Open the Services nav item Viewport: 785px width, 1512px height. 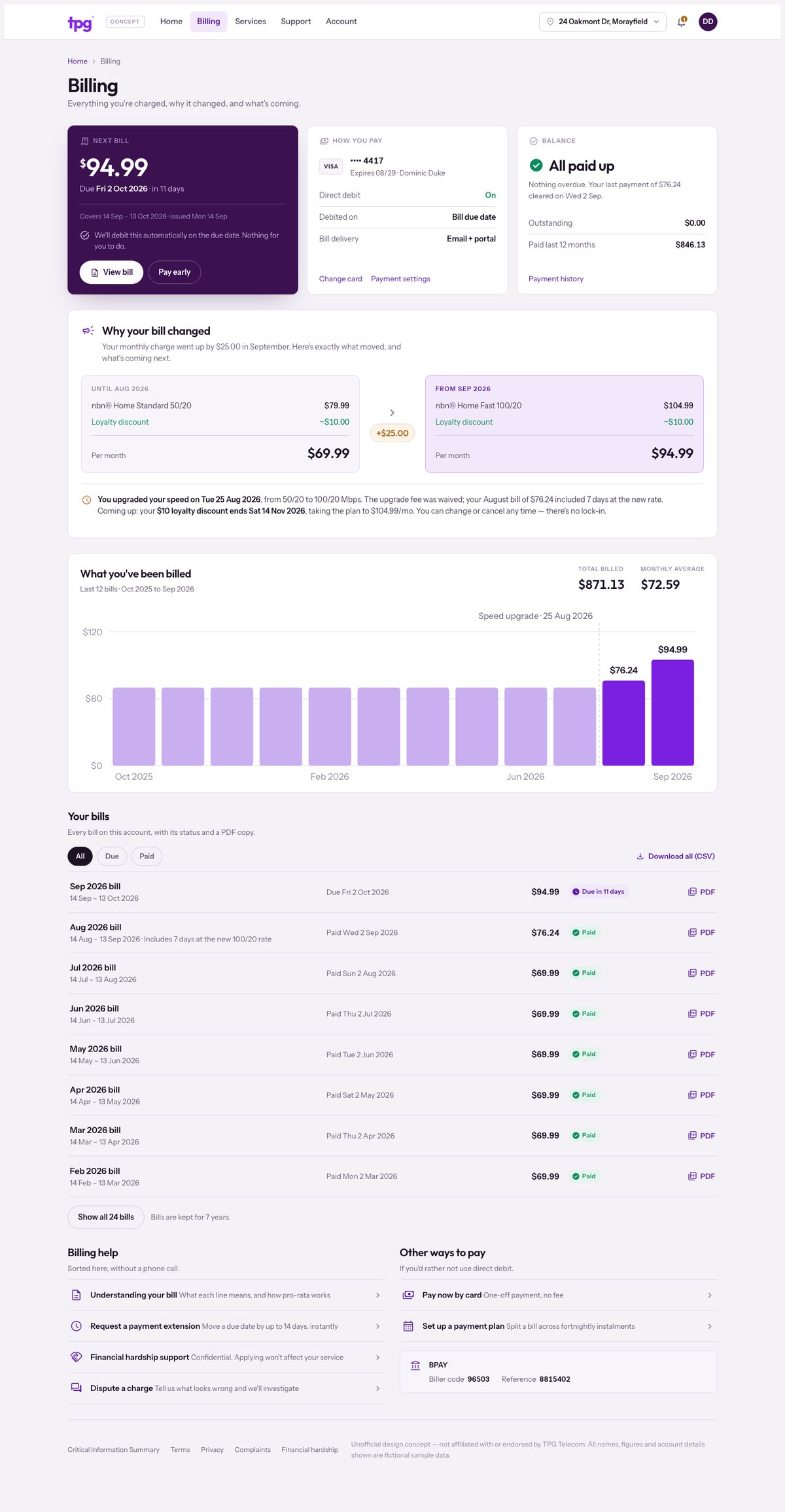click(x=251, y=22)
